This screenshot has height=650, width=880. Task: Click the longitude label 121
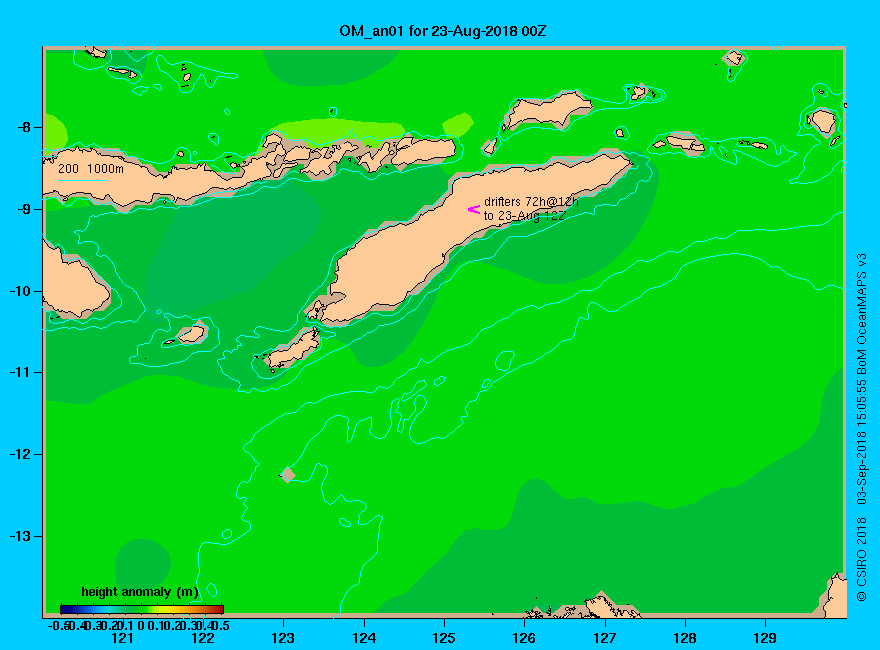coord(122,638)
